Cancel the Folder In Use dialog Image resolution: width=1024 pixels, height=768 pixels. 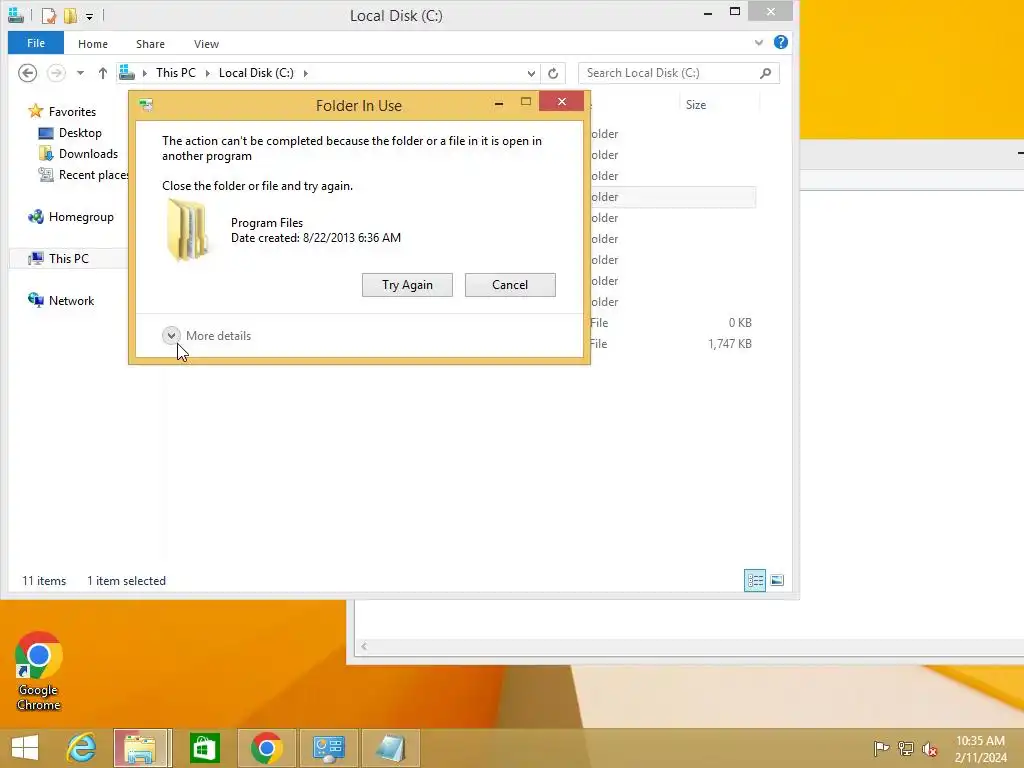pyautogui.click(x=510, y=285)
